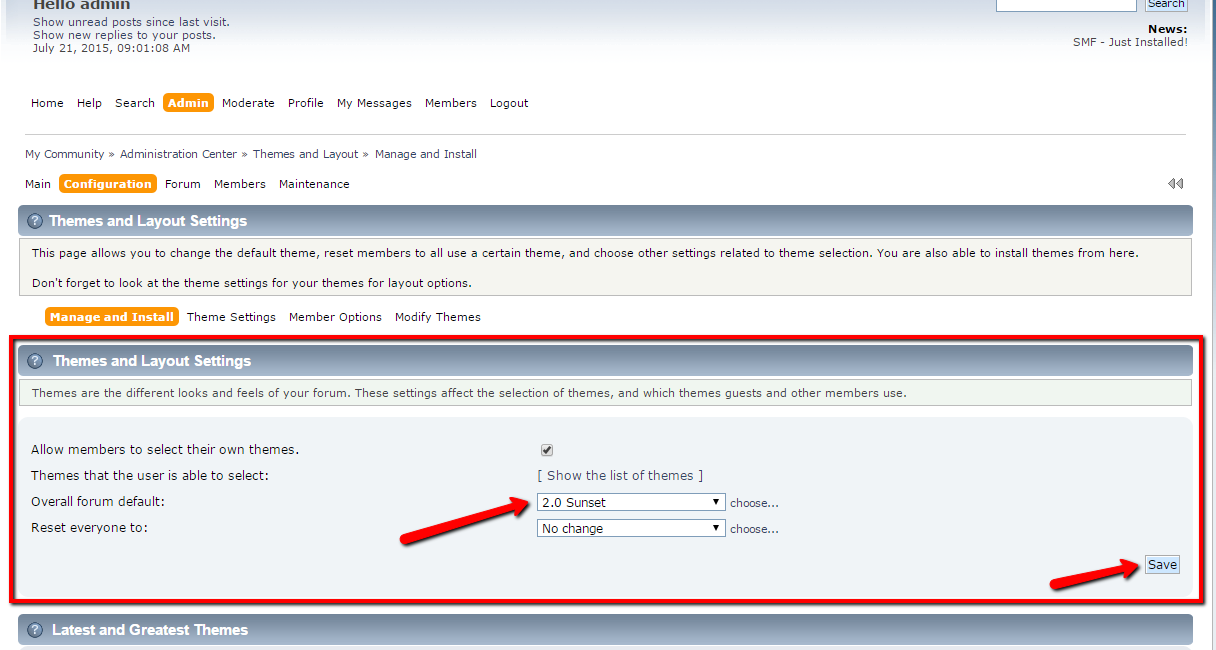Open the Reset everyone to dropdown
The height and width of the screenshot is (650, 1216).
[x=630, y=528]
